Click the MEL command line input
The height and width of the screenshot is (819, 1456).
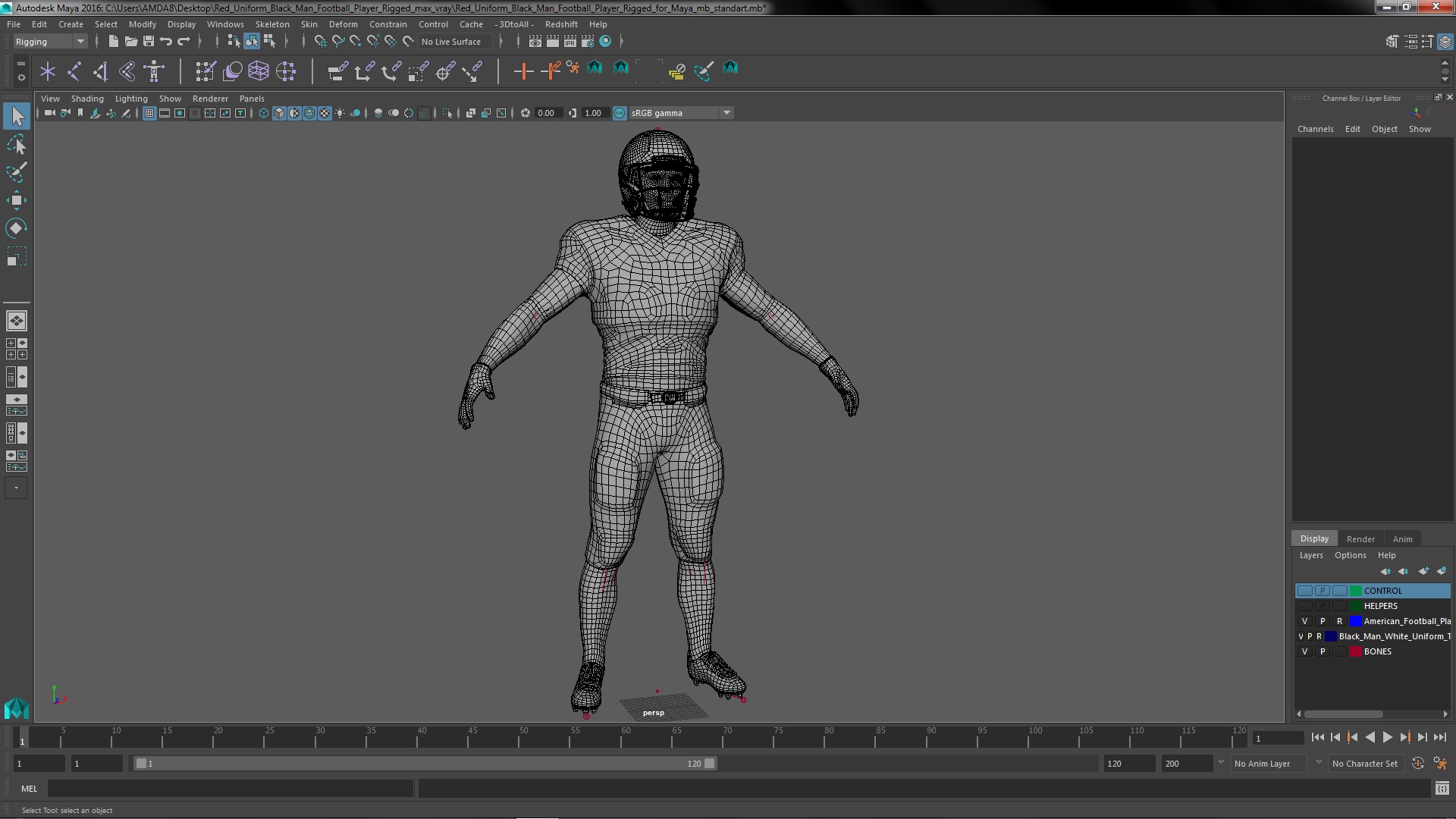[231, 789]
